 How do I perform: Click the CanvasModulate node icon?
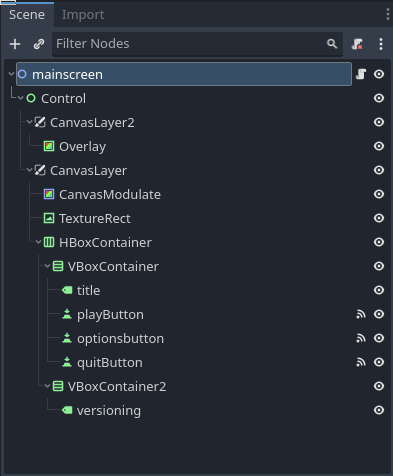(49, 194)
